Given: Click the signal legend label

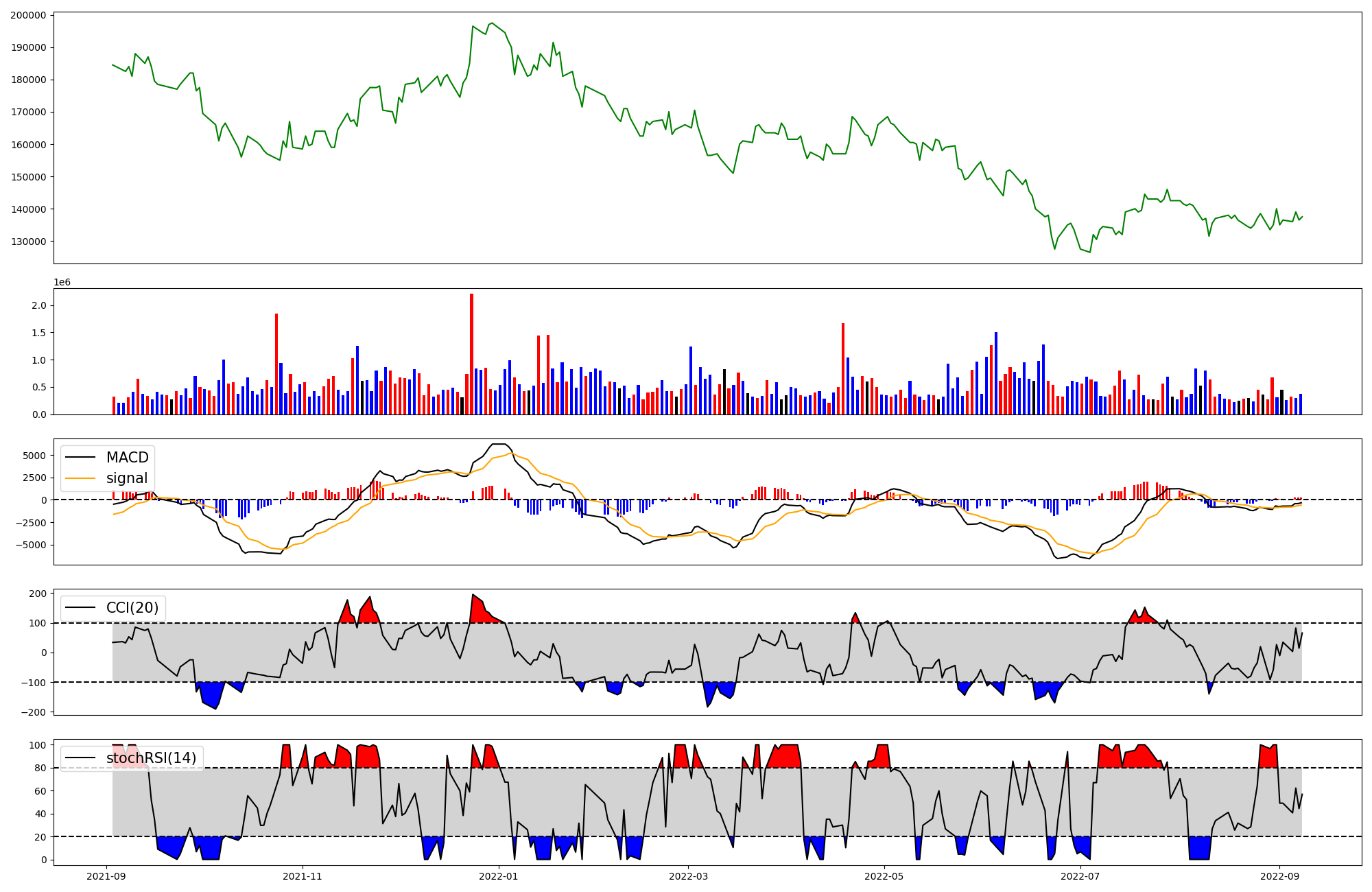Looking at the screenshot, I should point(127,478).
